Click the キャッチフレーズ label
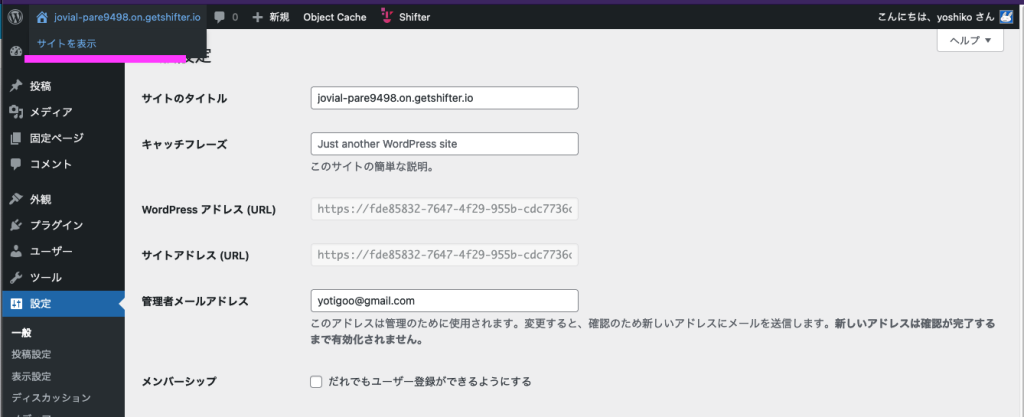The image size is (1024, 417). pyautogui.click(x=184, y=144)
